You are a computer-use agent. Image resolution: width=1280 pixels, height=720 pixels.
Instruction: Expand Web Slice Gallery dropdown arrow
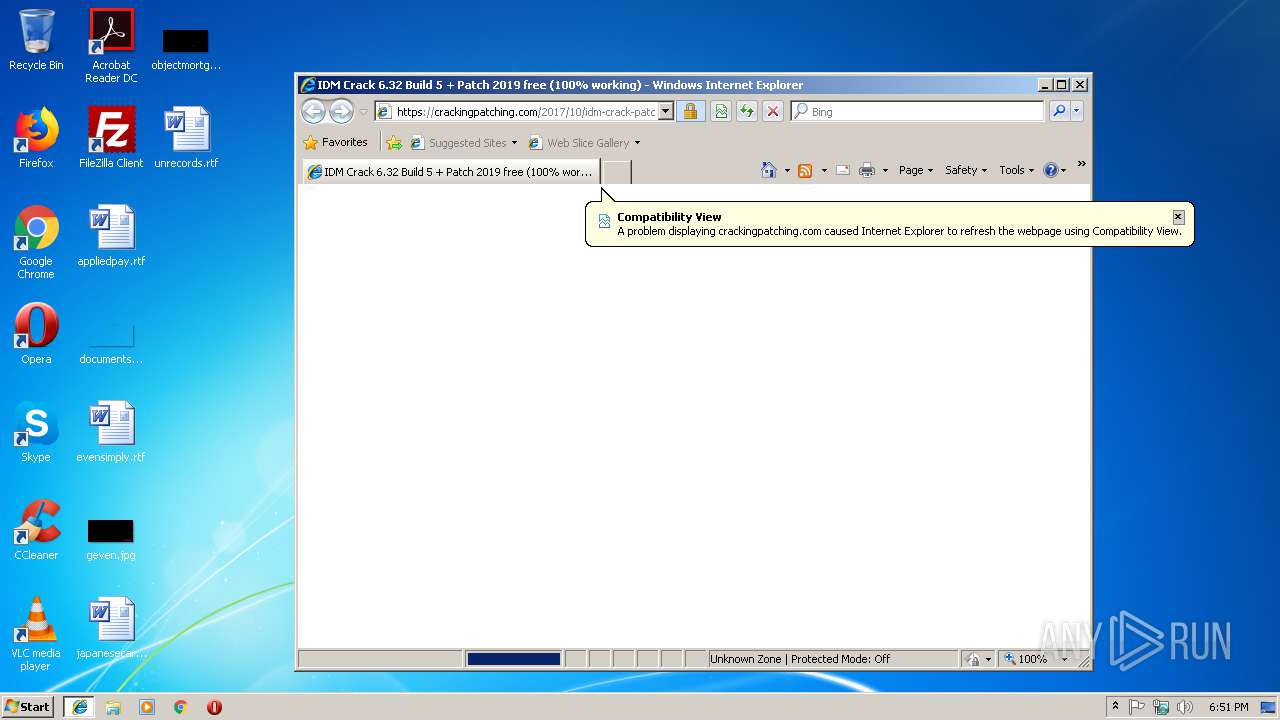pyautogui.click(x=638, y=142)
